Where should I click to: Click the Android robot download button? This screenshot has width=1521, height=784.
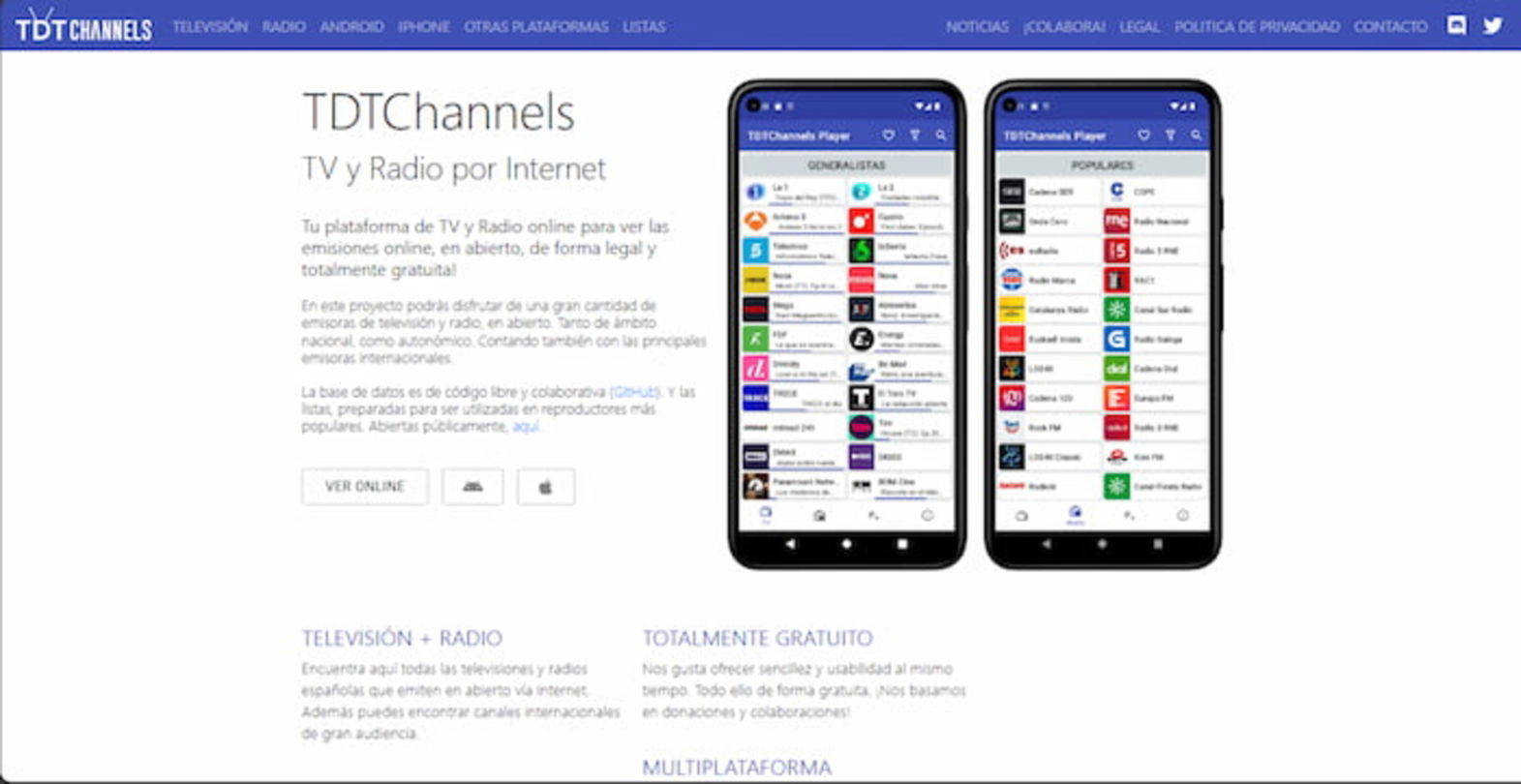tap(472, 487)
